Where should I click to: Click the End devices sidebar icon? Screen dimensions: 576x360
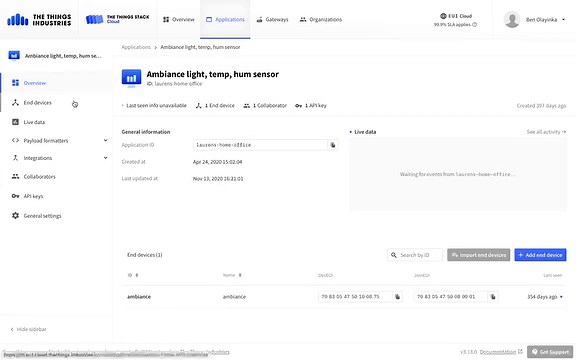(x=15, y=102)
